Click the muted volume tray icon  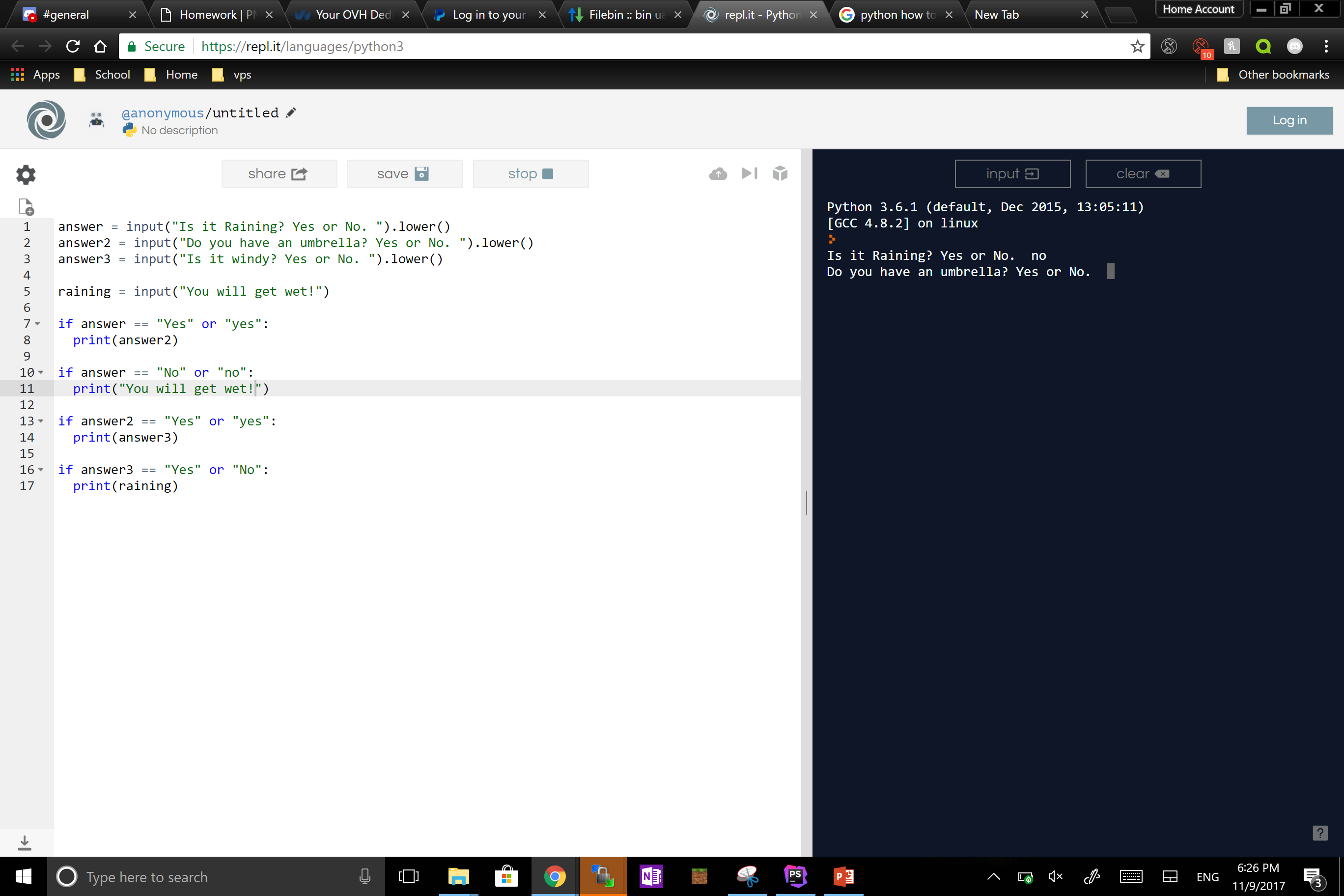click(1055, 876)
